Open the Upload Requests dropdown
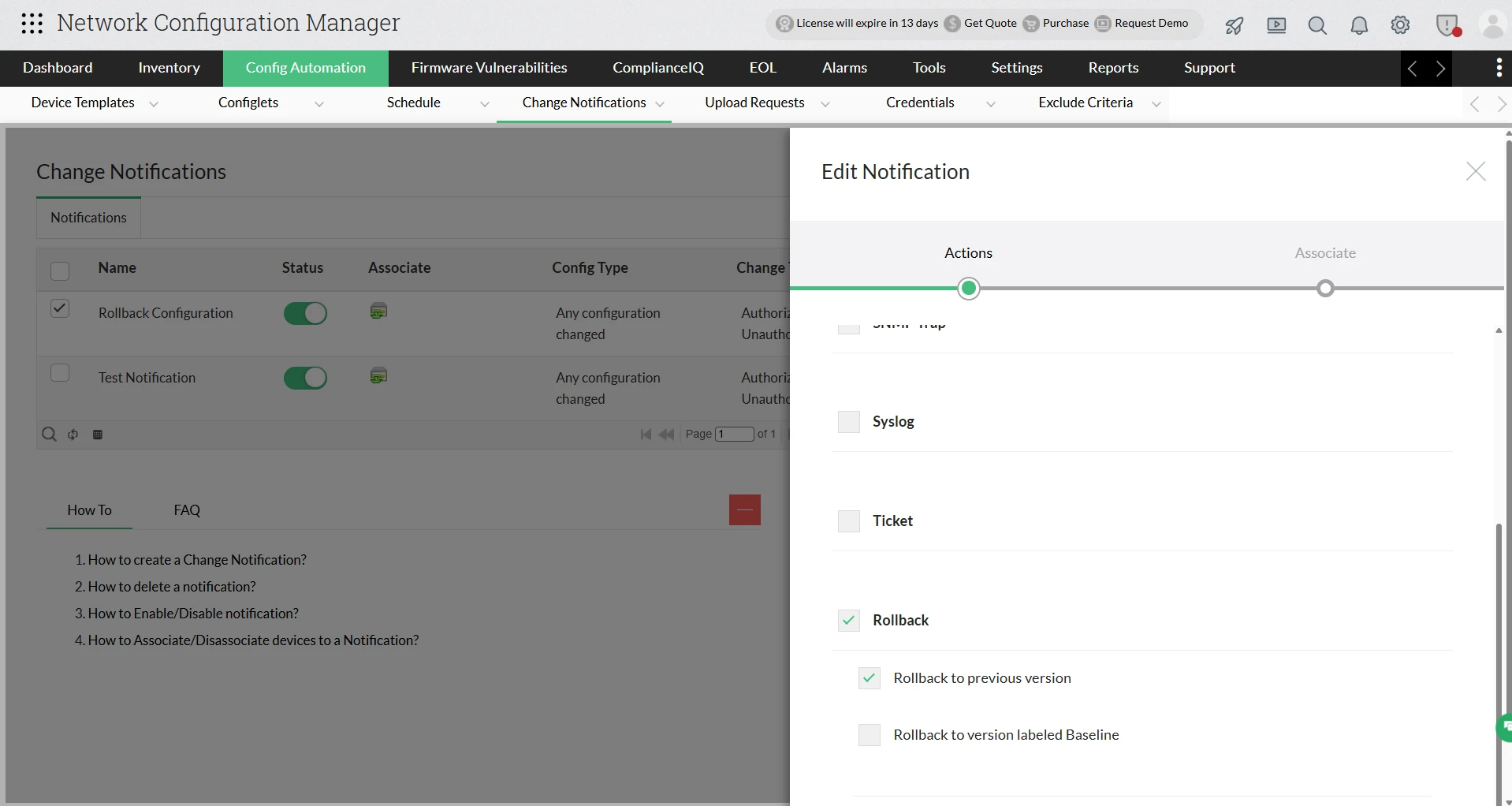1512x806 pixels. [x=824, y=103]
